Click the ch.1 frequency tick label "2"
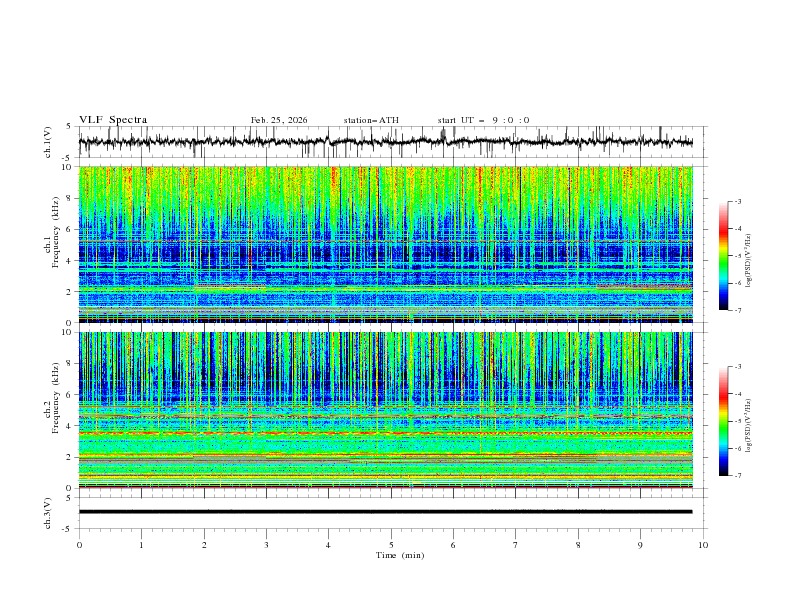 (x=71, y=292)
